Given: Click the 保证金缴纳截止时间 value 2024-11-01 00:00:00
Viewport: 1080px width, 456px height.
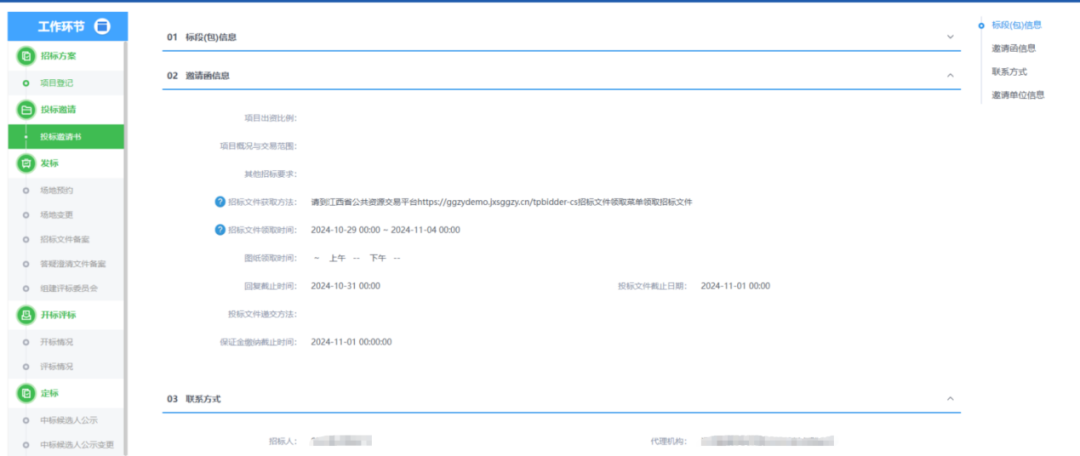Looking at the screenshot, I should [x=351, y=342].
